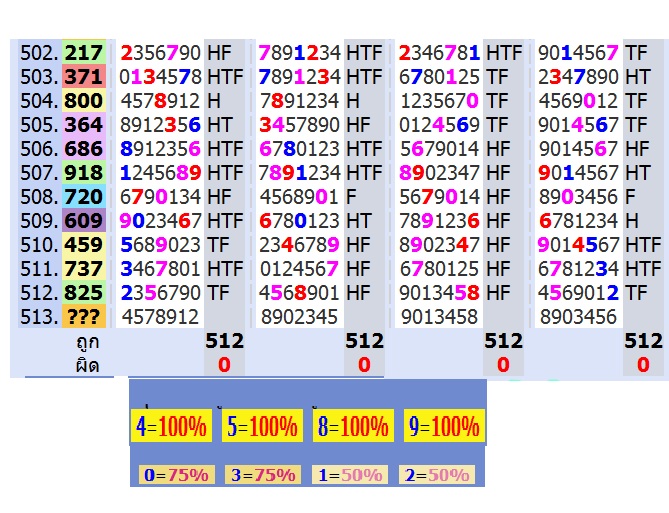The width and height of the screenshot is (669, 513).
Task: Select the 8=100% yellow box
Action: (x=353, y=426)
